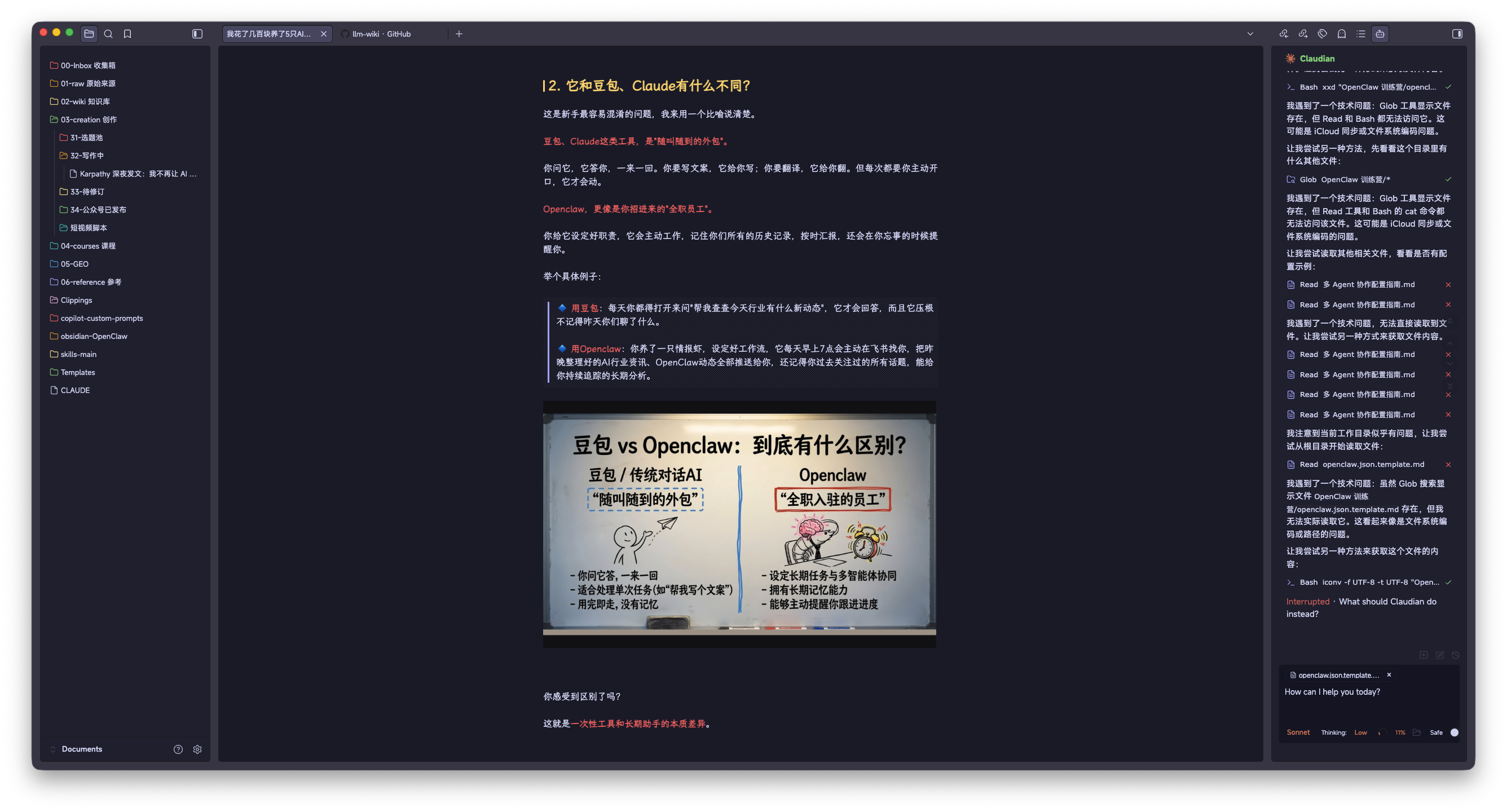This screenshot has height=812, width=1507.
Task: Click the green check on Glob OpenClaw row
Action: click(1448, 180)
